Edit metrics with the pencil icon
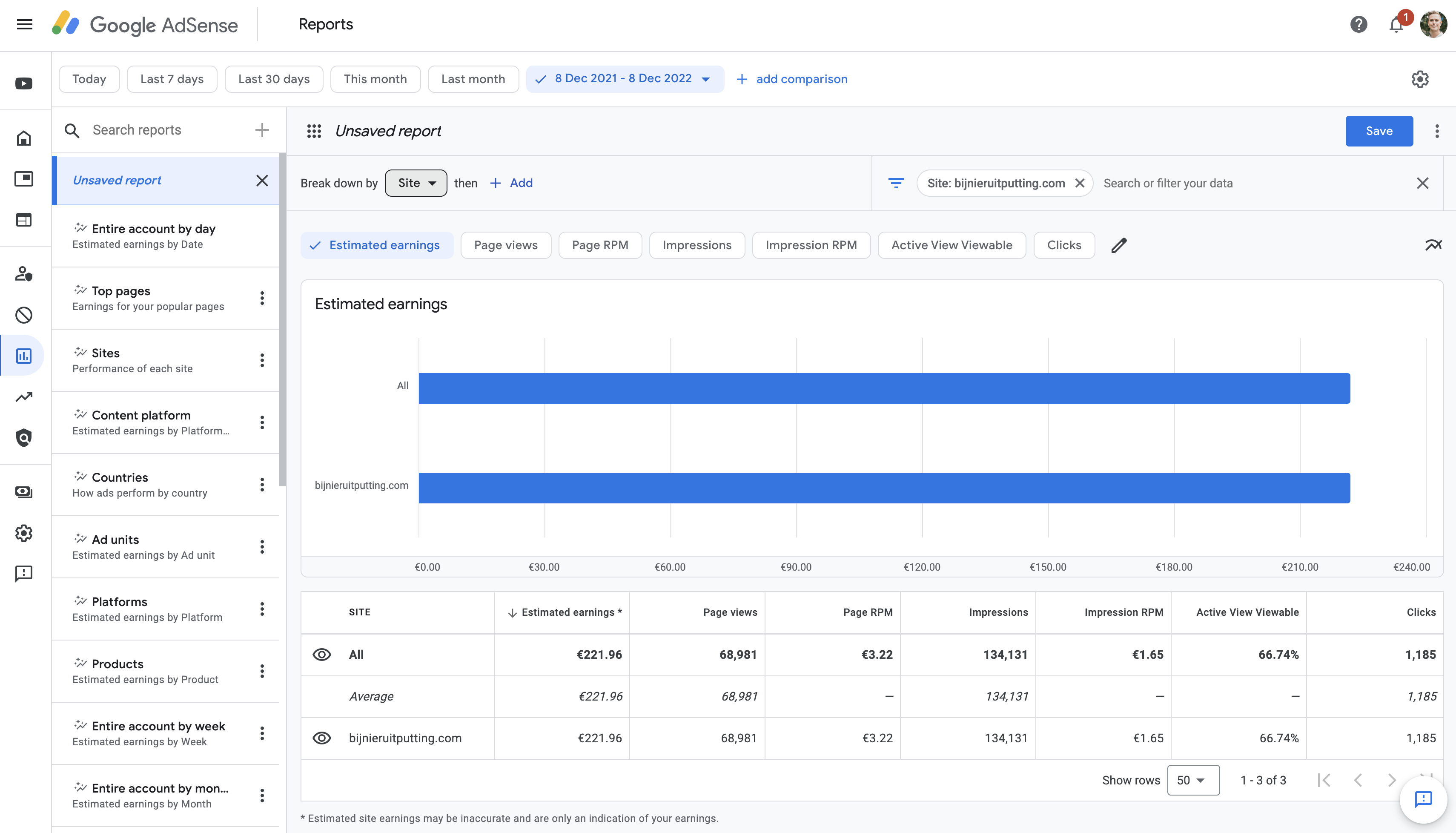 pyautogui.click(x=1119, y=245)
